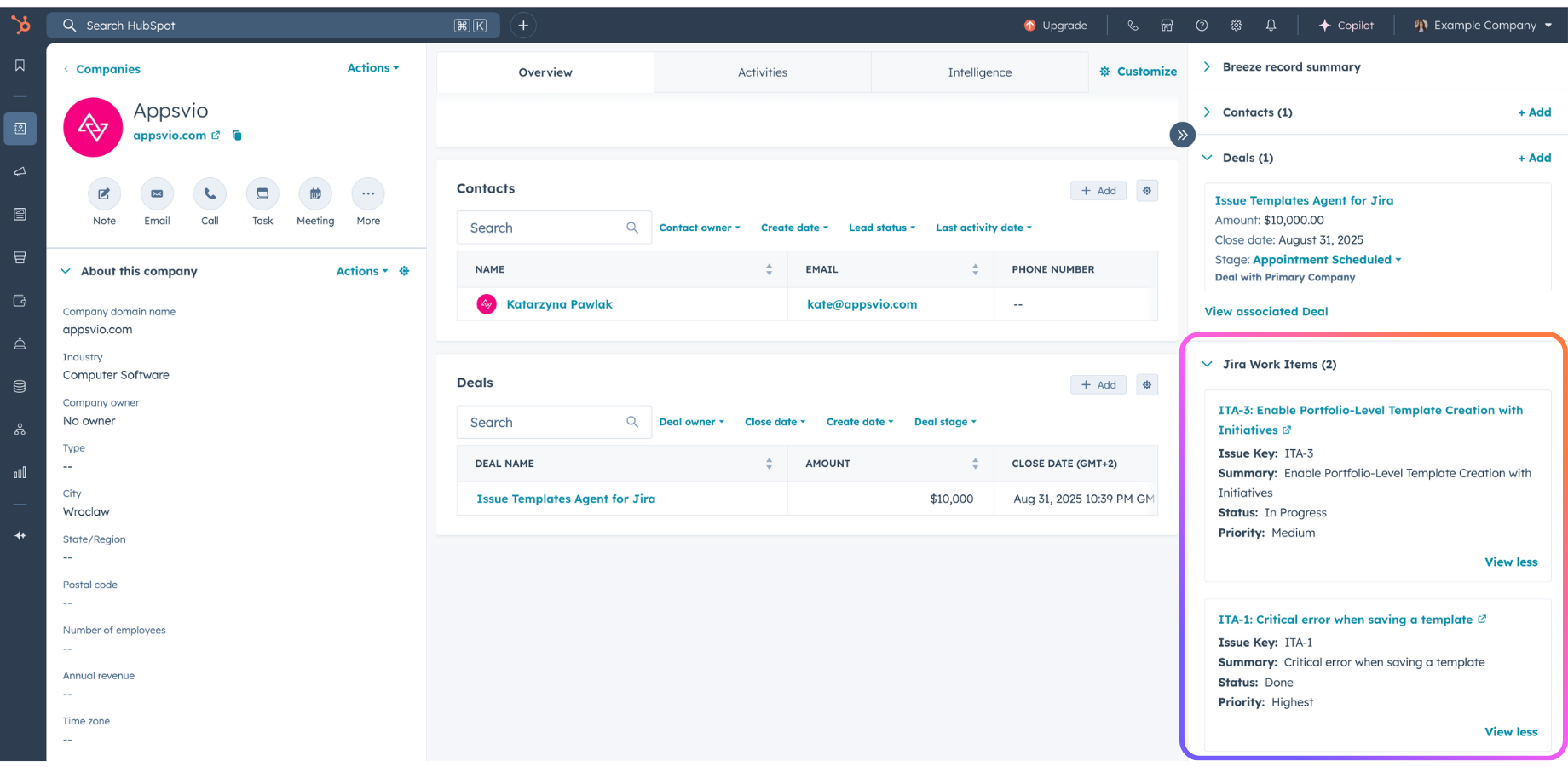Image resolution: width=1568 pixels, height=767 pixels.
Task: Click View associated Deal link
Action: 1265,312
